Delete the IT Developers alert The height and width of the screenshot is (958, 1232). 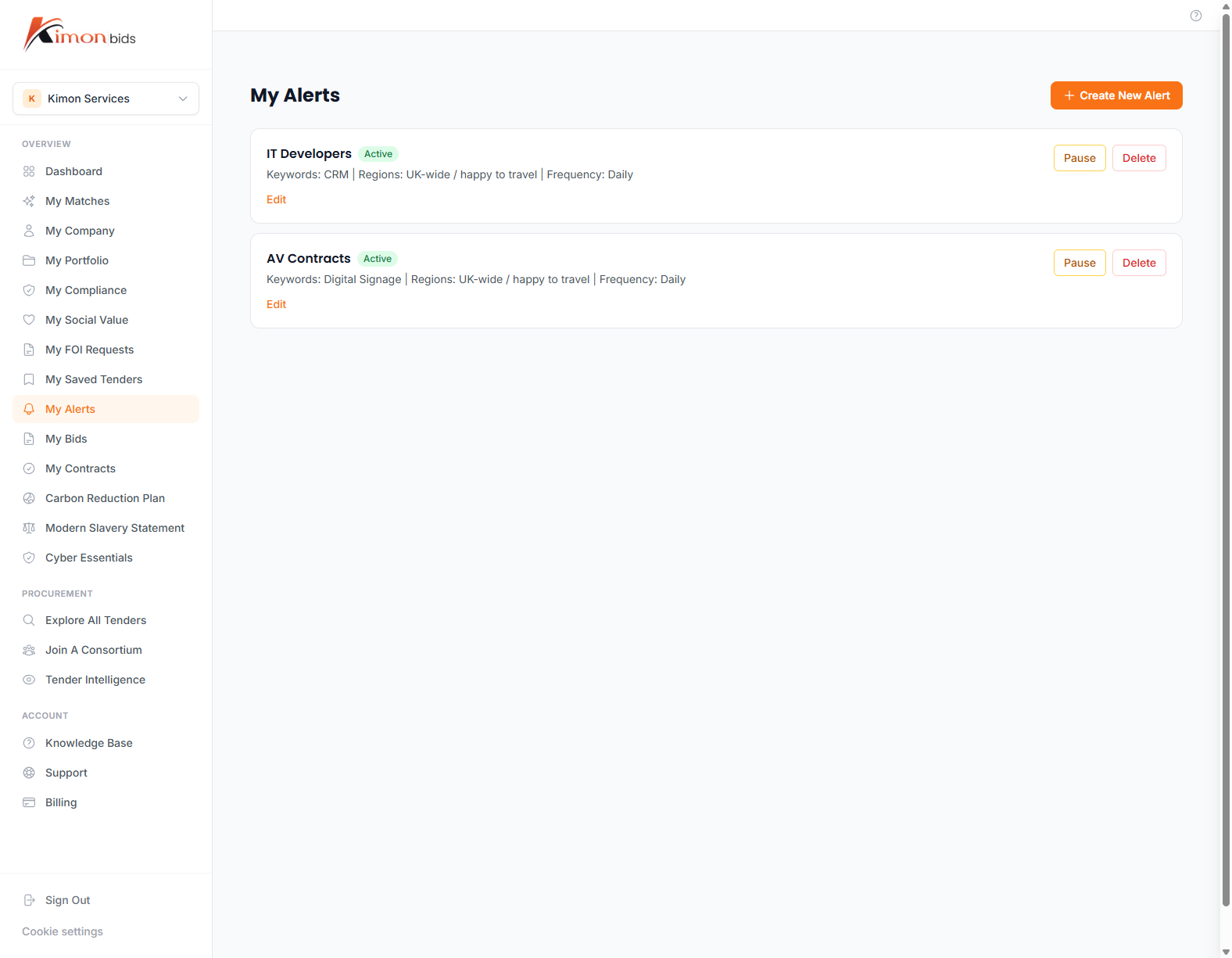[1139, 158]
